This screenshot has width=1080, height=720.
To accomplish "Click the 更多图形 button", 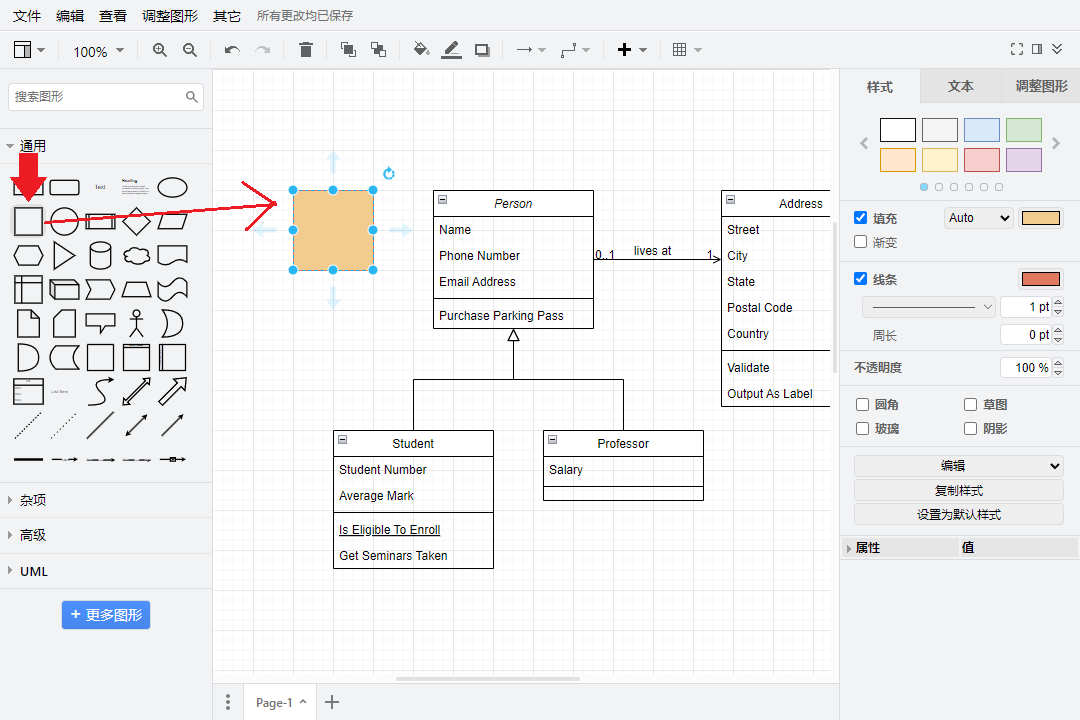I will 106,615.
